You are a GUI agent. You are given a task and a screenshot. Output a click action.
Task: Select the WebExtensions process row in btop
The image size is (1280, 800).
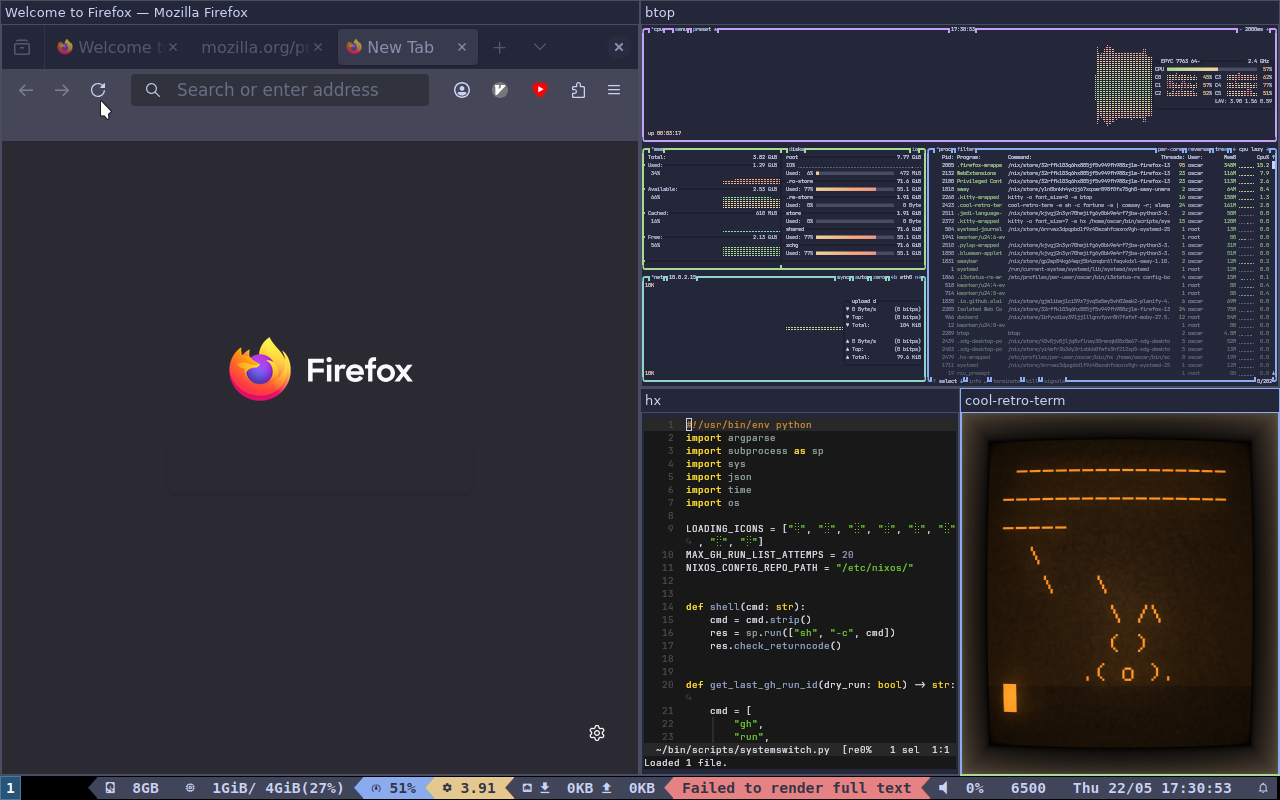coord(1105,173)
